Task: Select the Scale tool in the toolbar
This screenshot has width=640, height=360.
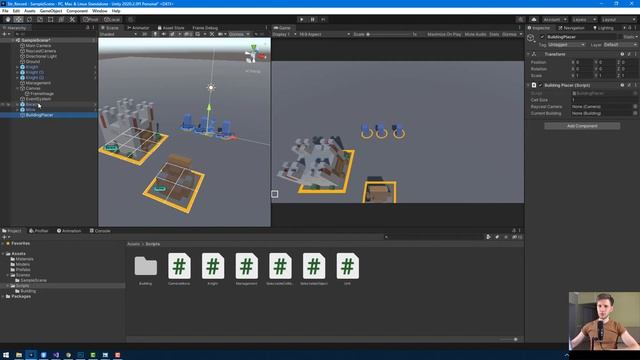Action: click(40, 20)
